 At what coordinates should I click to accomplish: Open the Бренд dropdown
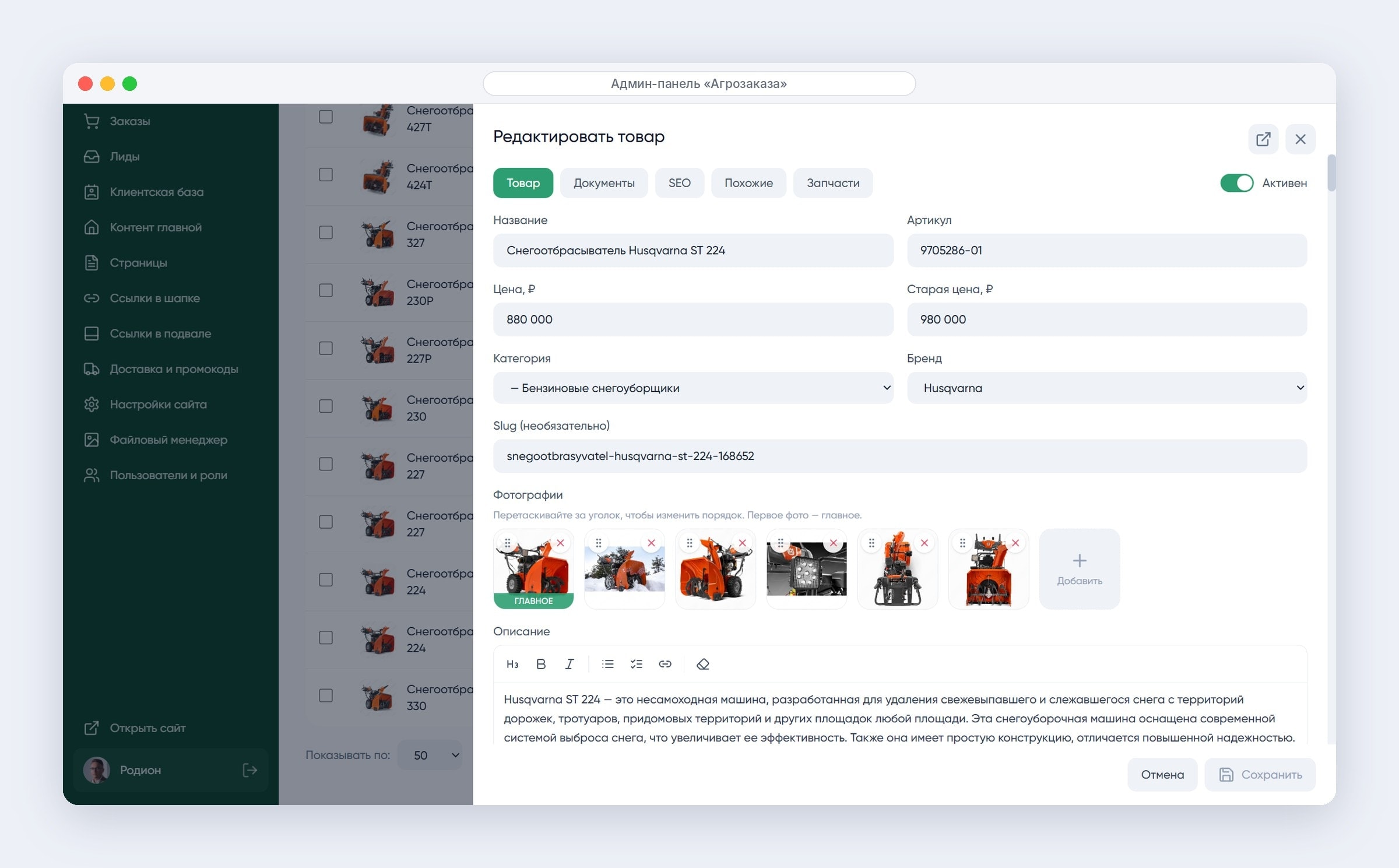pyautogui.click(x=1107, y=388)
